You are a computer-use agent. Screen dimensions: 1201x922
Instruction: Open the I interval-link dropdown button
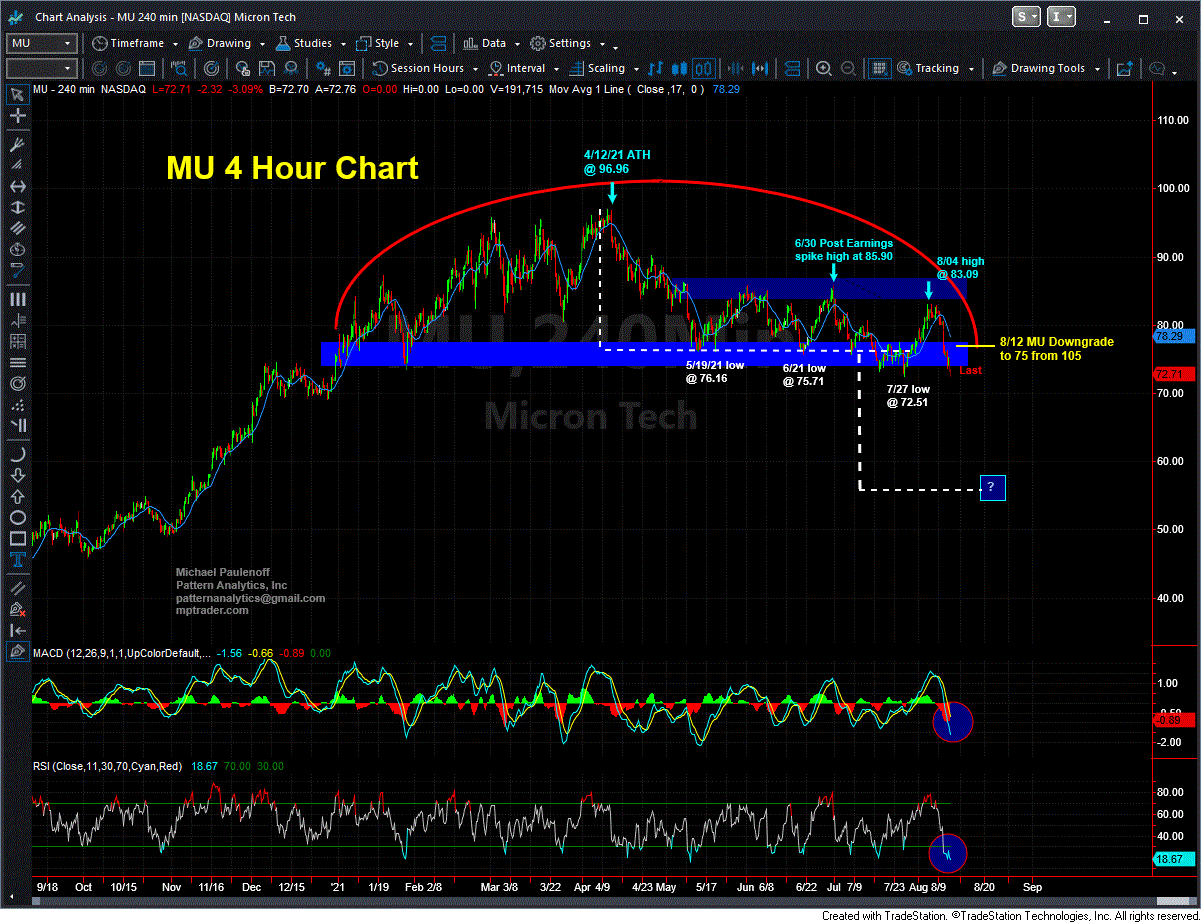tap(1062, 16)
